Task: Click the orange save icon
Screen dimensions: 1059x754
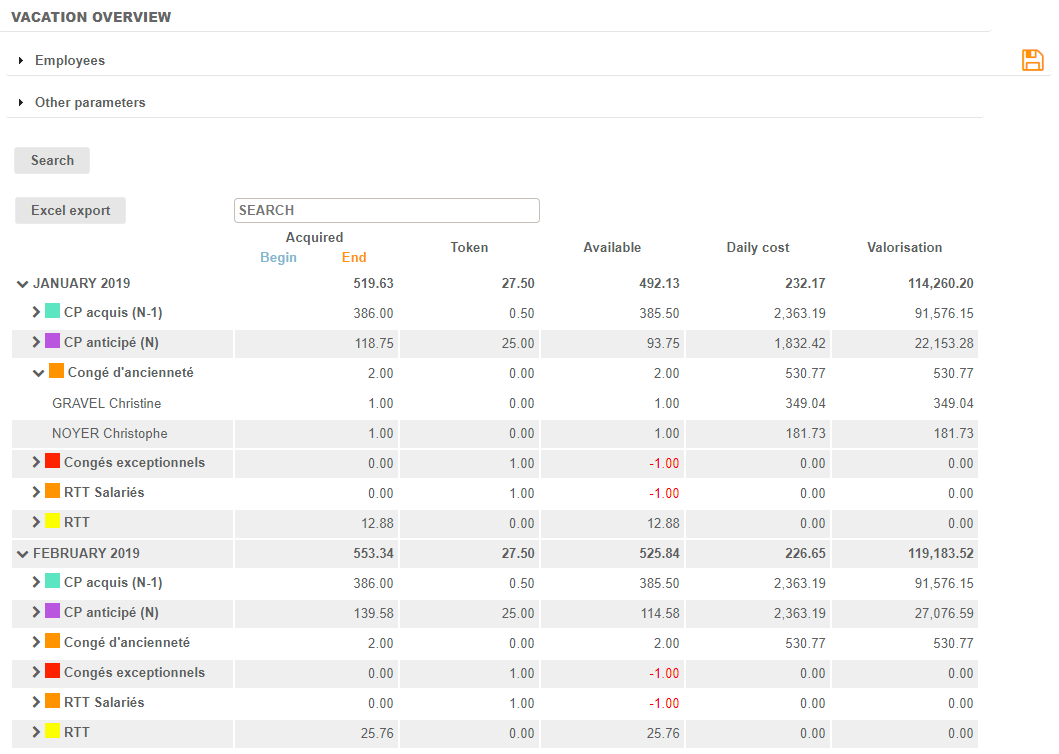Action: 1032,60
